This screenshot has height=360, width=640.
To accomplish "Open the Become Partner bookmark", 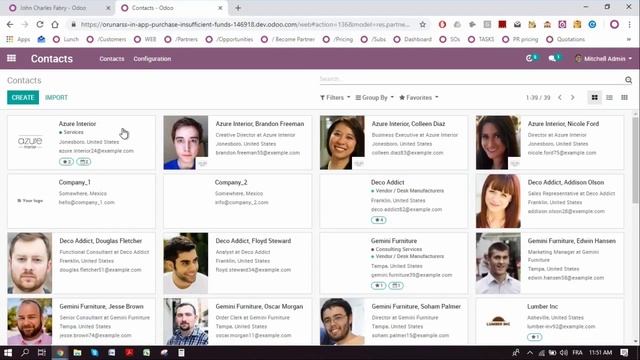I will [x=288, y=40].
